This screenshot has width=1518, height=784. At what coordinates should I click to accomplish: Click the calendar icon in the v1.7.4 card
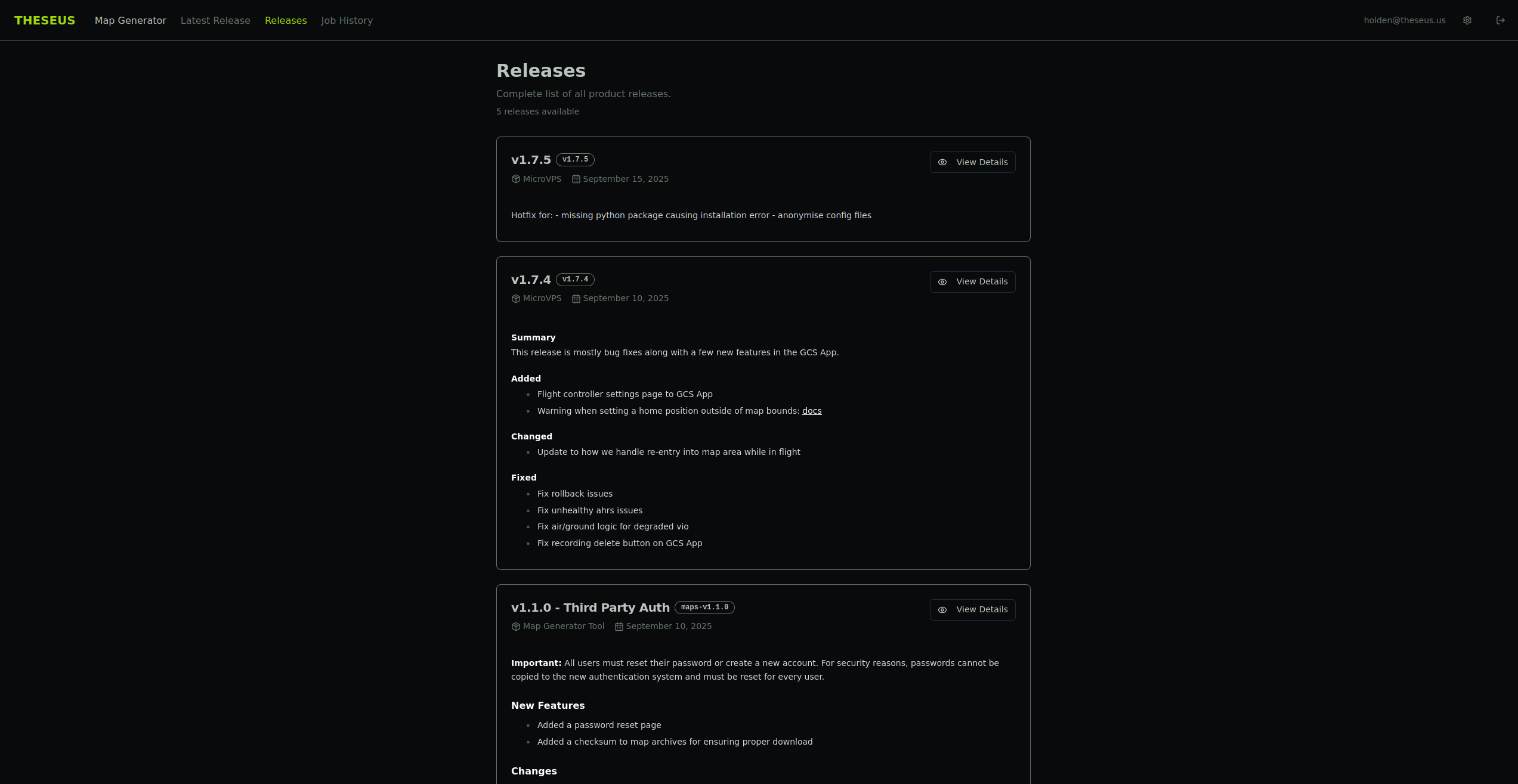(x=576, y=299)
